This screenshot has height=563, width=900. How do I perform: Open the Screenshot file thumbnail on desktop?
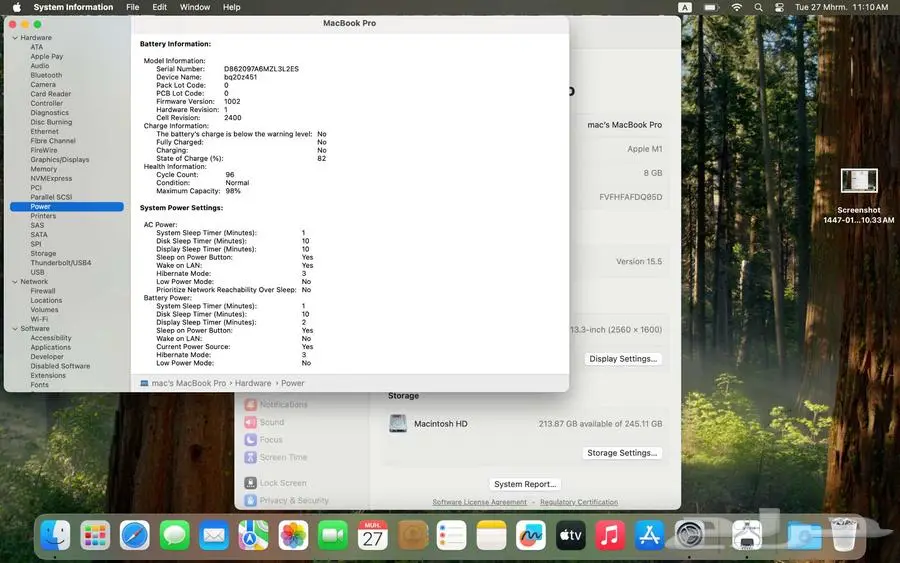(x=859, y=181)
